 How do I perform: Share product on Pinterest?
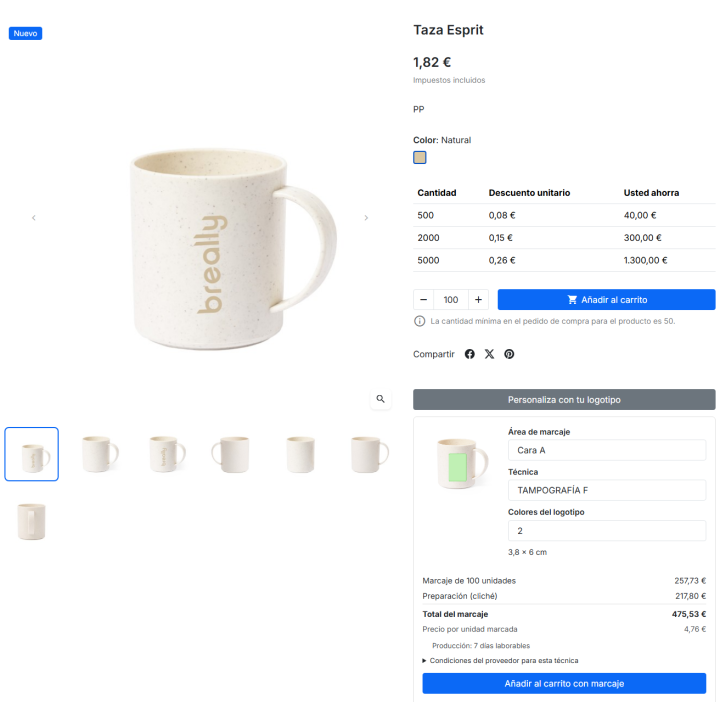click(x=509, y=354)
